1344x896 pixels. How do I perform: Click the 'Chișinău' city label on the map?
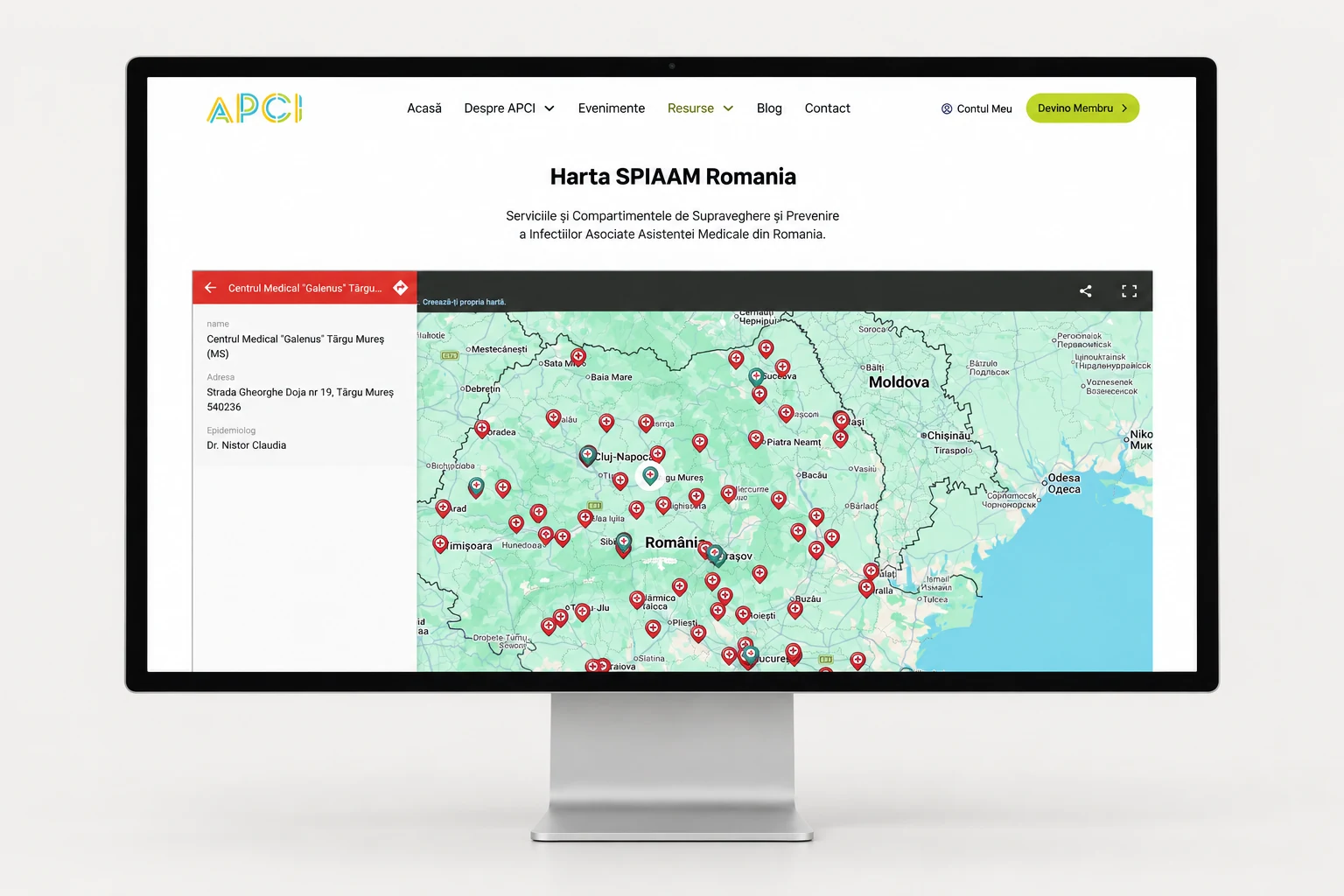(948, 436)
